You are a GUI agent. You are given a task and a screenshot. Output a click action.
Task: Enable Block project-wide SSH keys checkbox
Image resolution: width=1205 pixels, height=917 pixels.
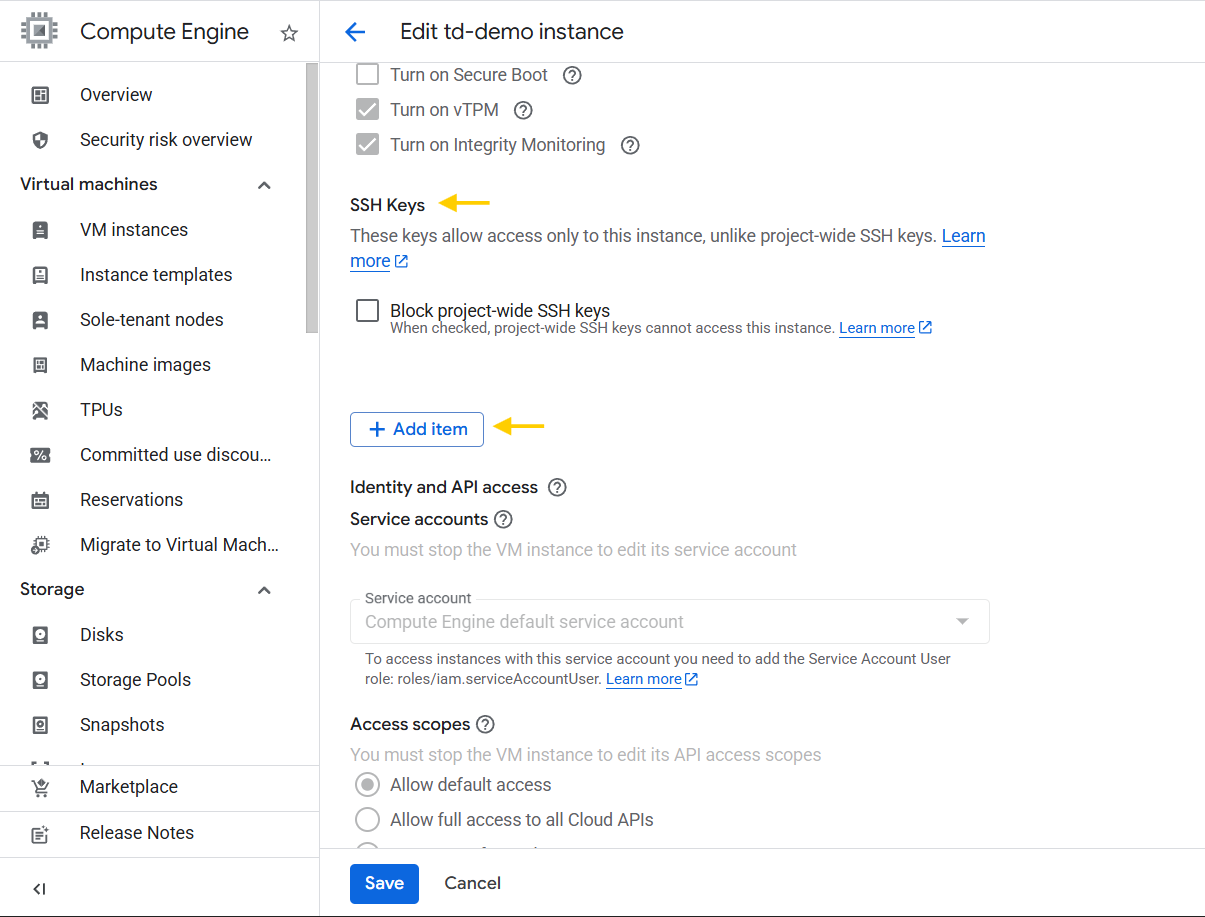click(x=368, y=311)
